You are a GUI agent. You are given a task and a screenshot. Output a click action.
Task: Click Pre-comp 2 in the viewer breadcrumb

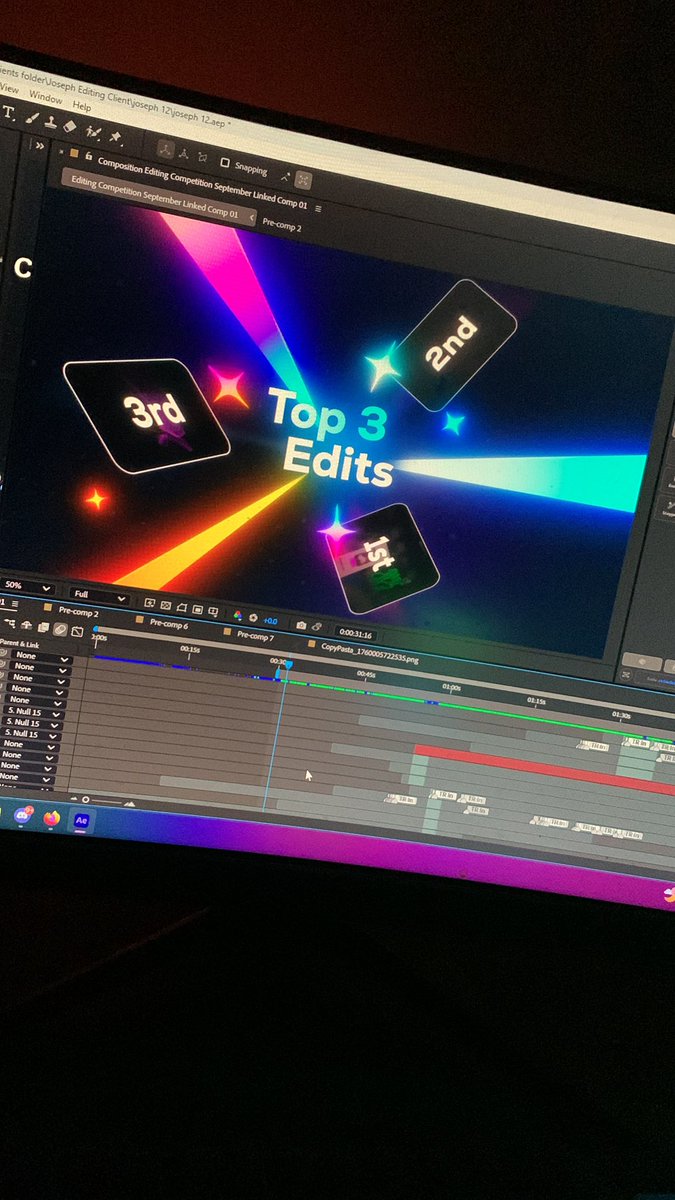[x=282, y=224]
